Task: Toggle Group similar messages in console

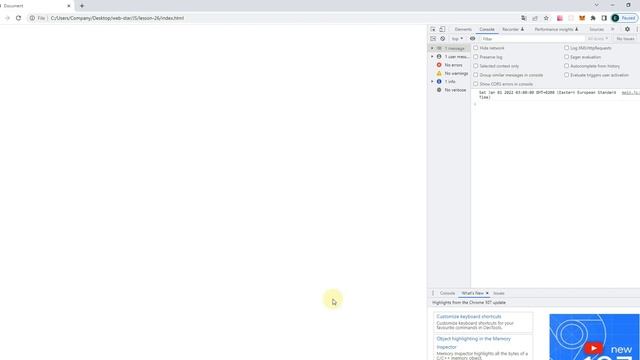Action: 476,75
